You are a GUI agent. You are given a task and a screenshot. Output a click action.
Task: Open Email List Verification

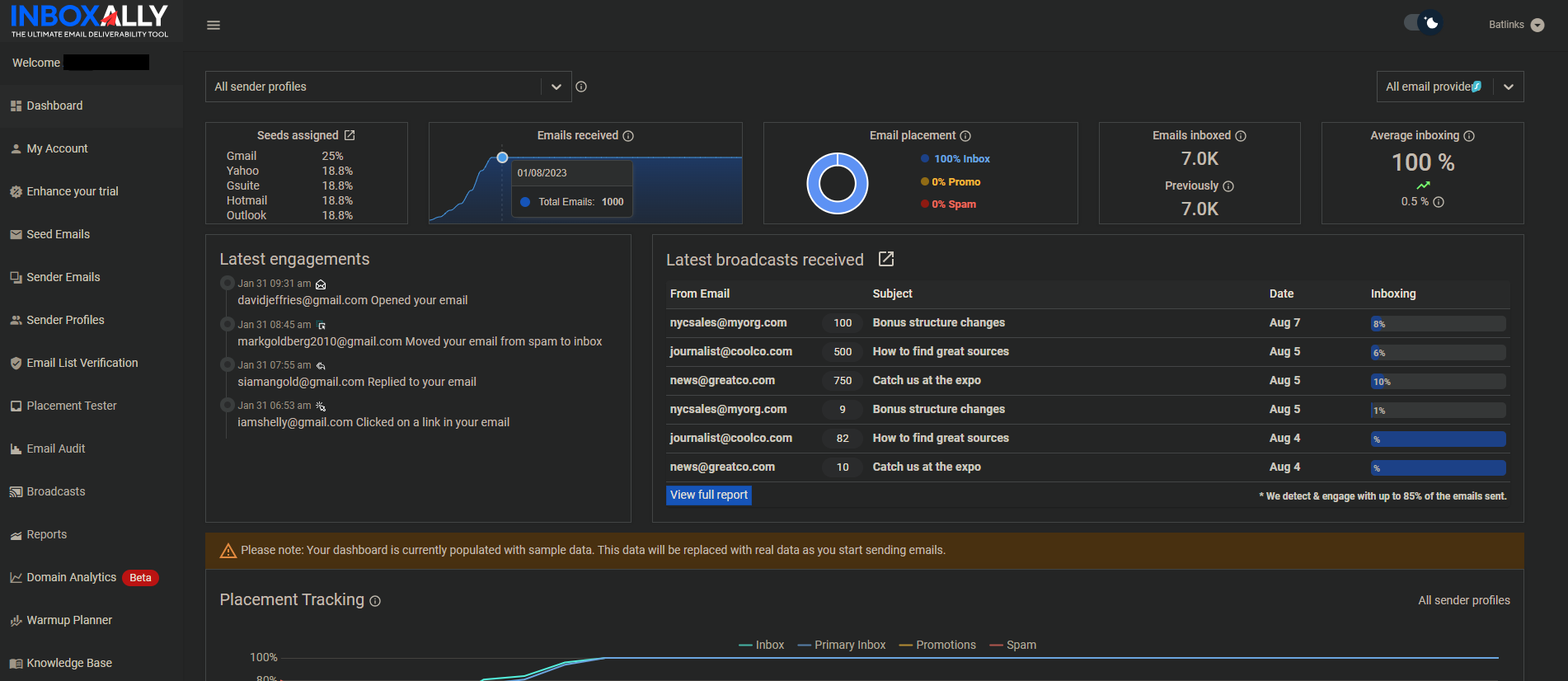(x=92, y=363)
